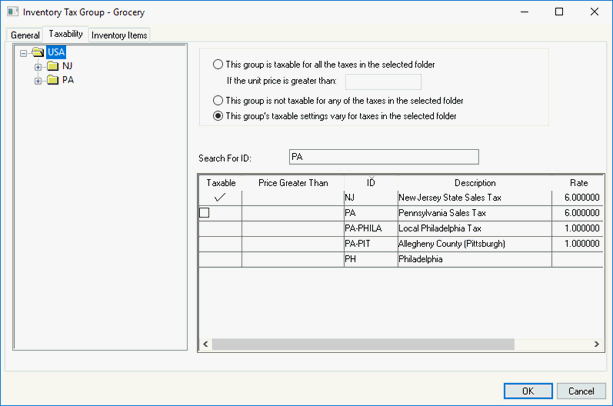Expand the NJ tree node

coord(38,66)
